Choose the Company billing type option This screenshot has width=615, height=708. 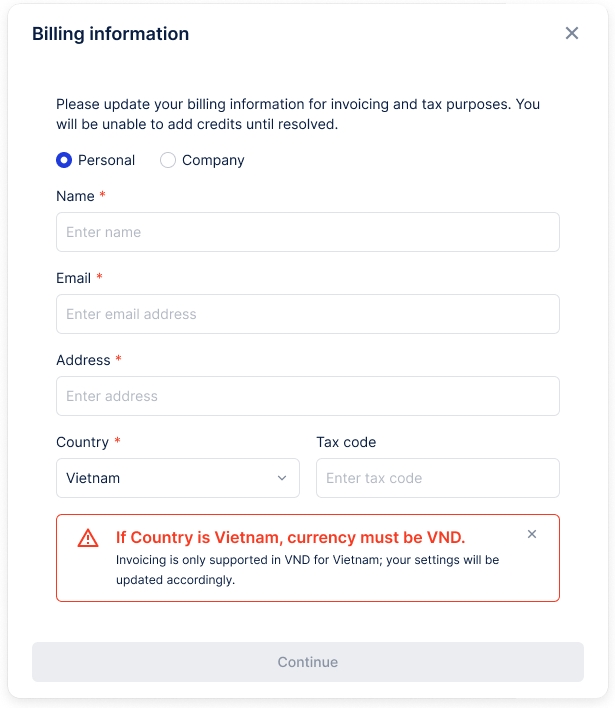click(x=168, y=160)
